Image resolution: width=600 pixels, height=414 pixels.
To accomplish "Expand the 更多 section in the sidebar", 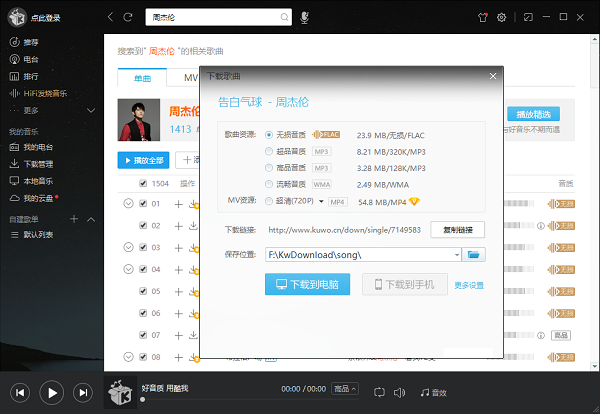I will pos(30,110).
